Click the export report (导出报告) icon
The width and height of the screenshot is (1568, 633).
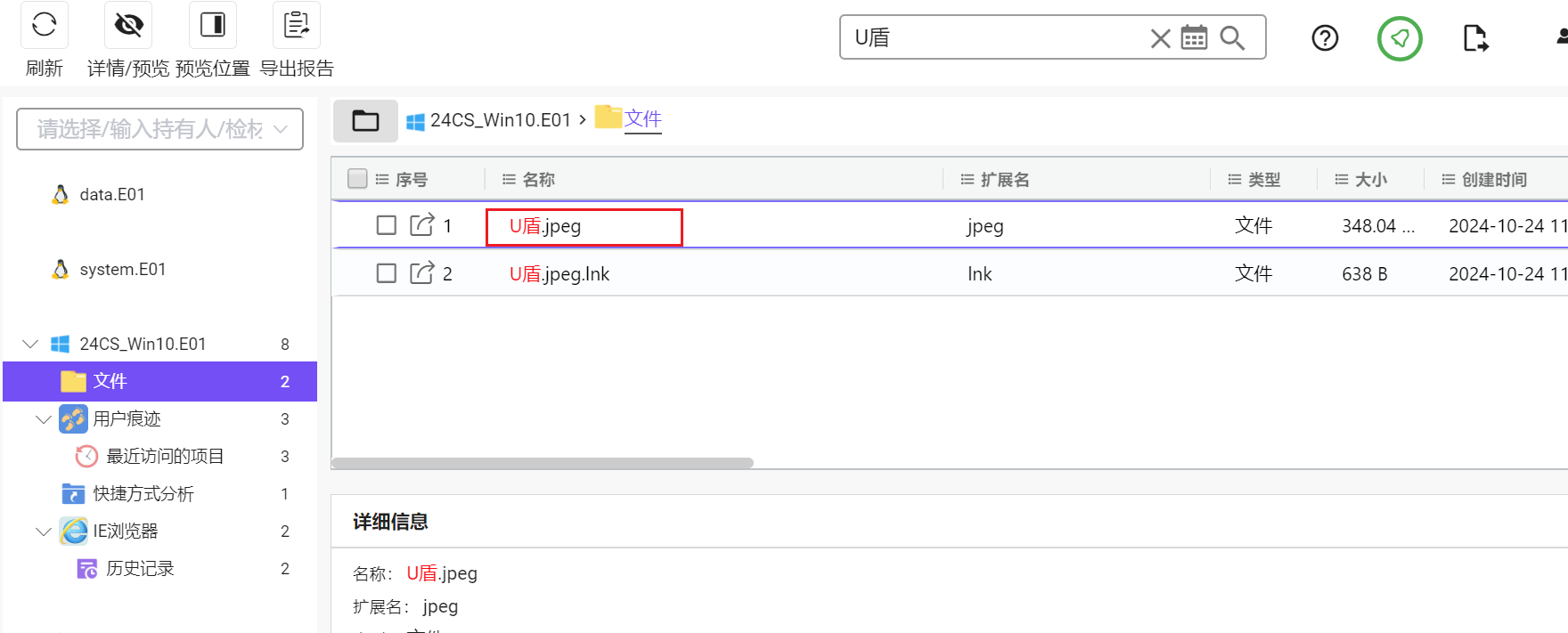(296, 25)
